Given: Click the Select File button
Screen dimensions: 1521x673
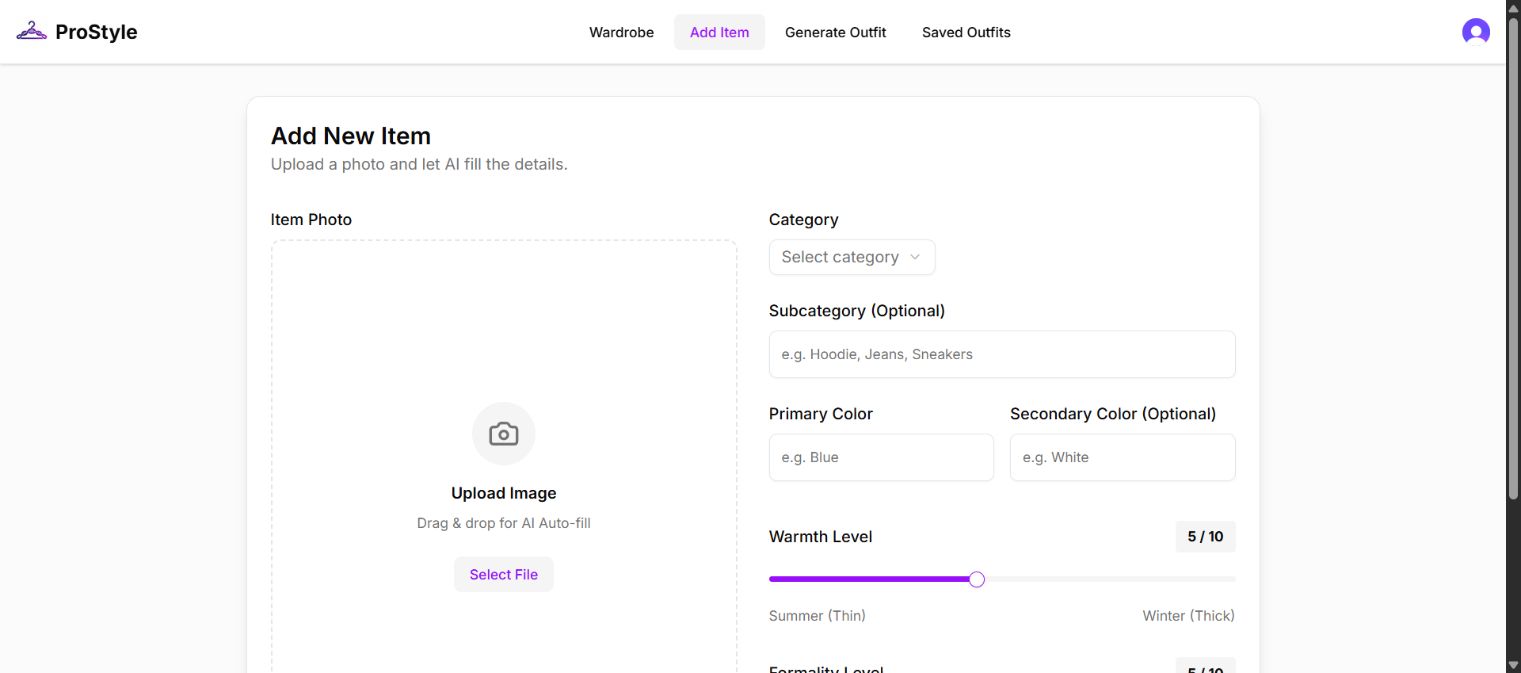Looking at the screenshot, I should click(x=504, y=574).
